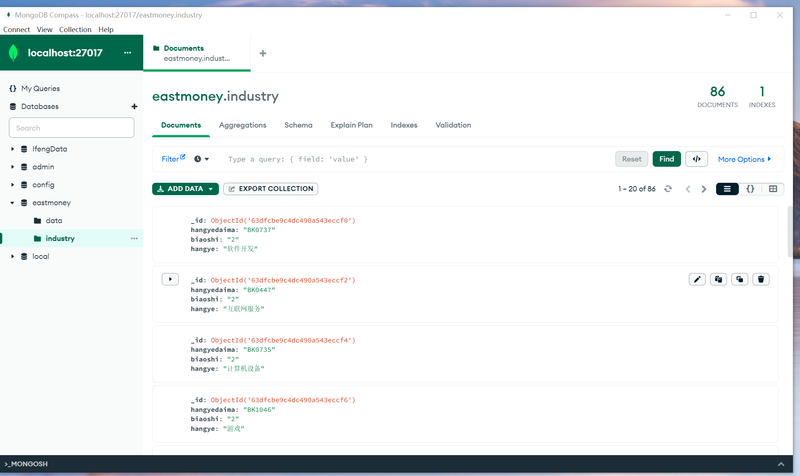This screenshot has height=476, width=800.
Task: Expand More Options in query bar
Action: click(744, 159)
